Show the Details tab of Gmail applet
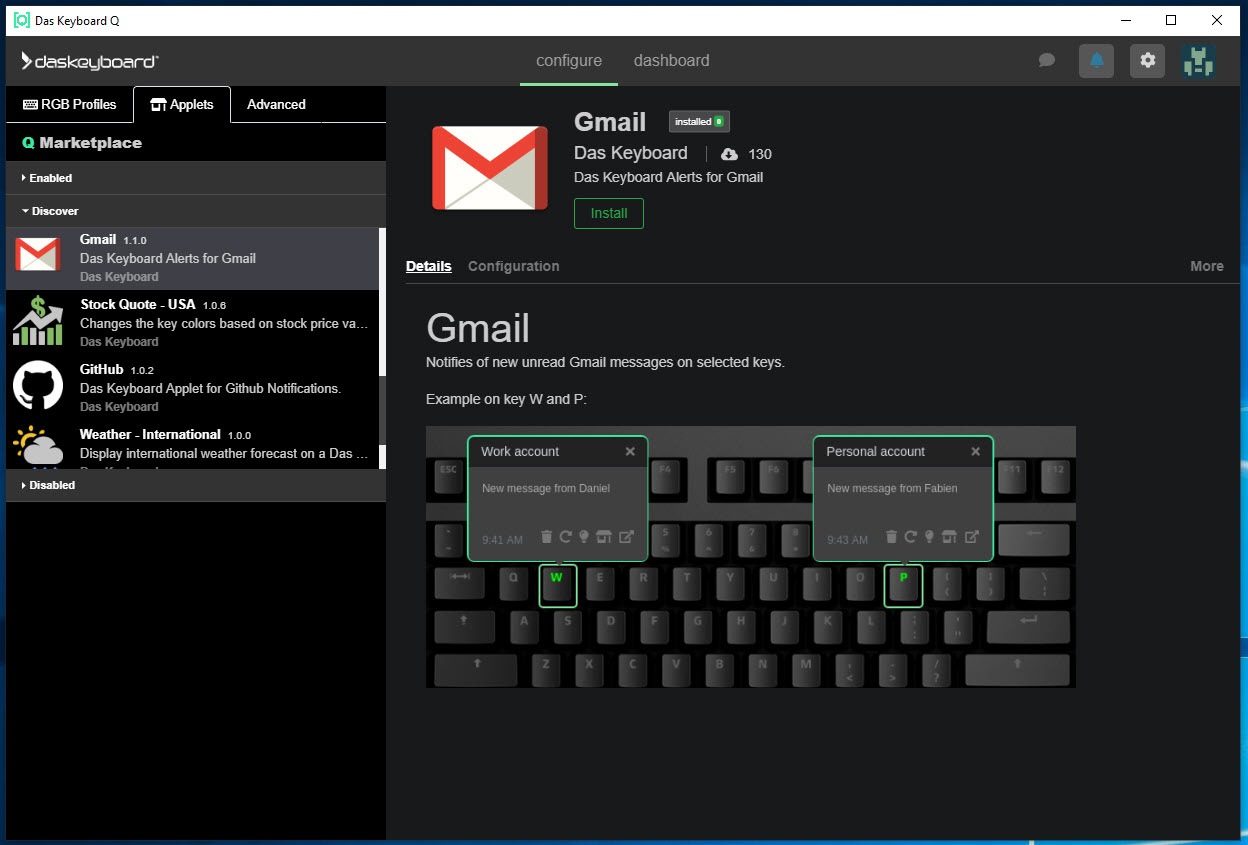This screenshot has height=845, width=1248. (428, 266)
